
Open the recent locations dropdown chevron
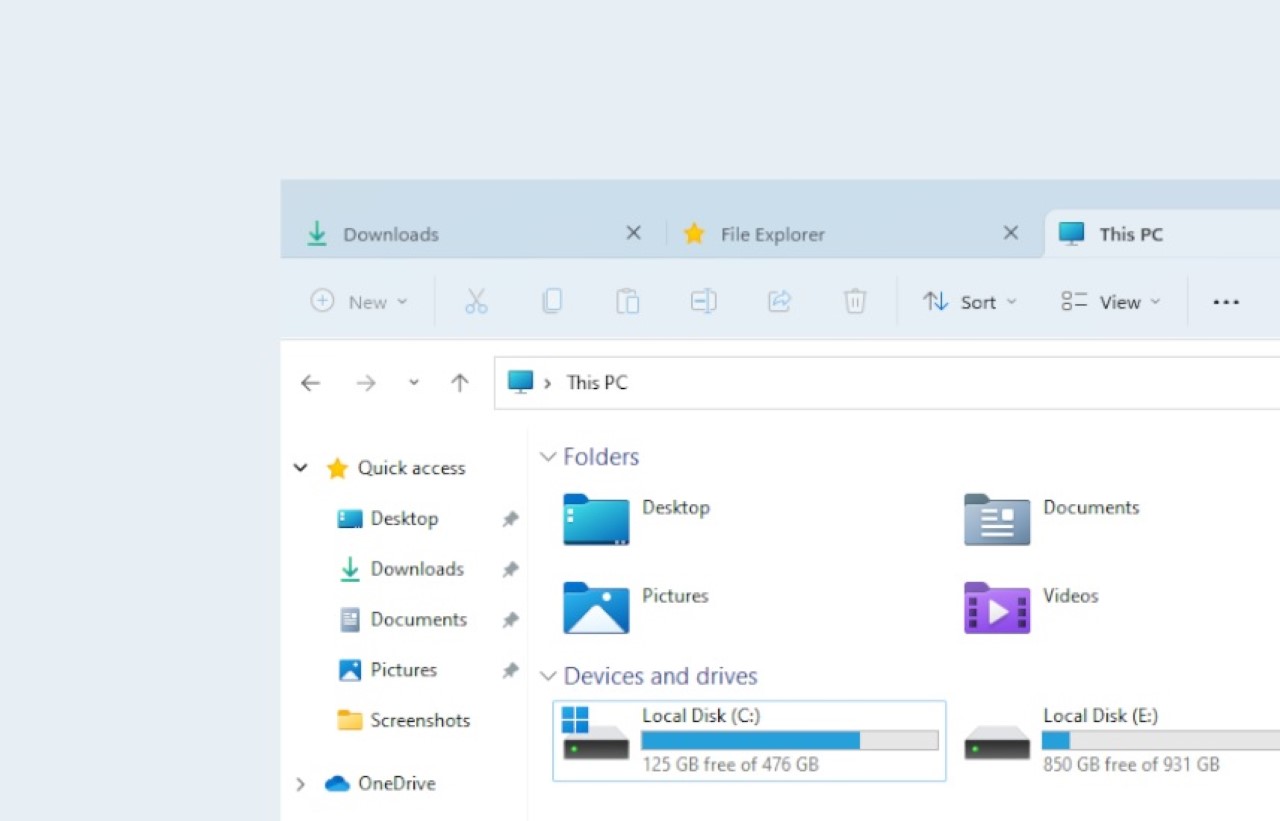[x=414, y=383]
